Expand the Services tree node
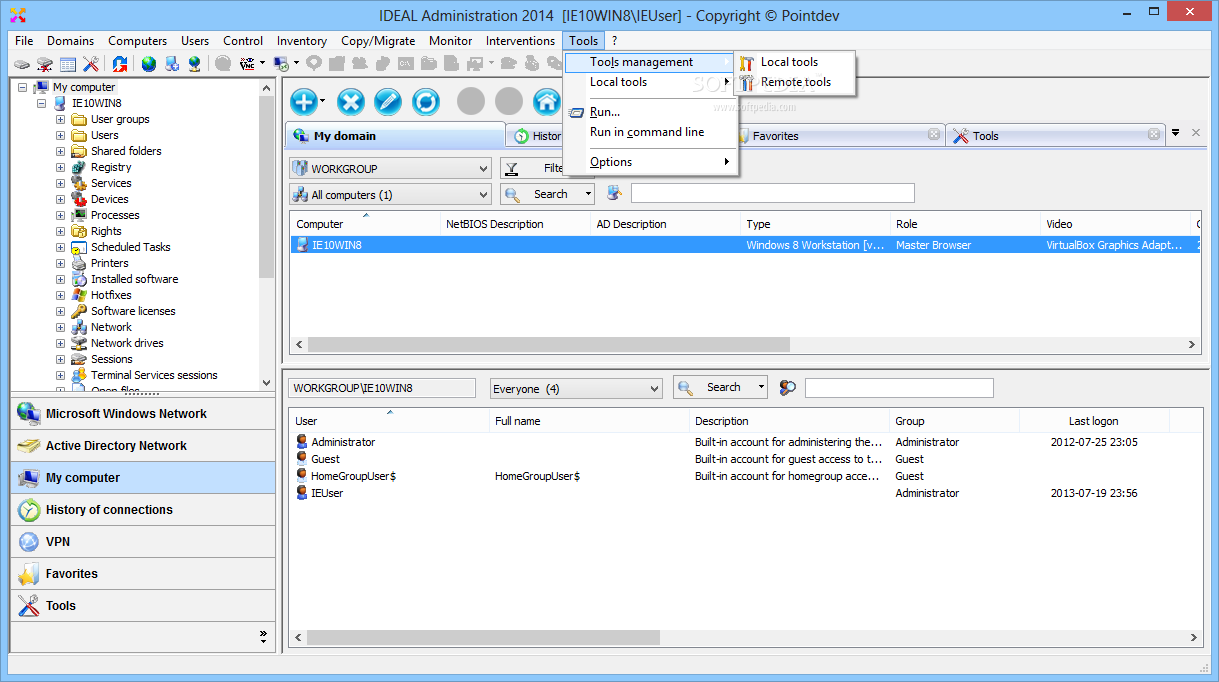The image size is (1219, 682). click(x=60, y=183)
